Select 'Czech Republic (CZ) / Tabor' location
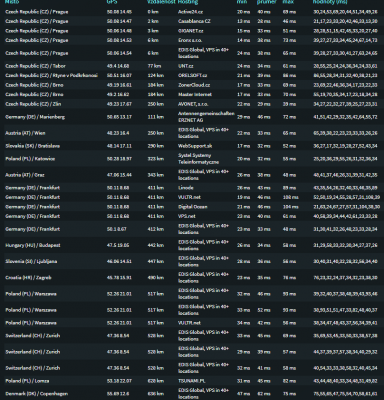This screenshot has height=400, width=384. [x=35, y=66]
